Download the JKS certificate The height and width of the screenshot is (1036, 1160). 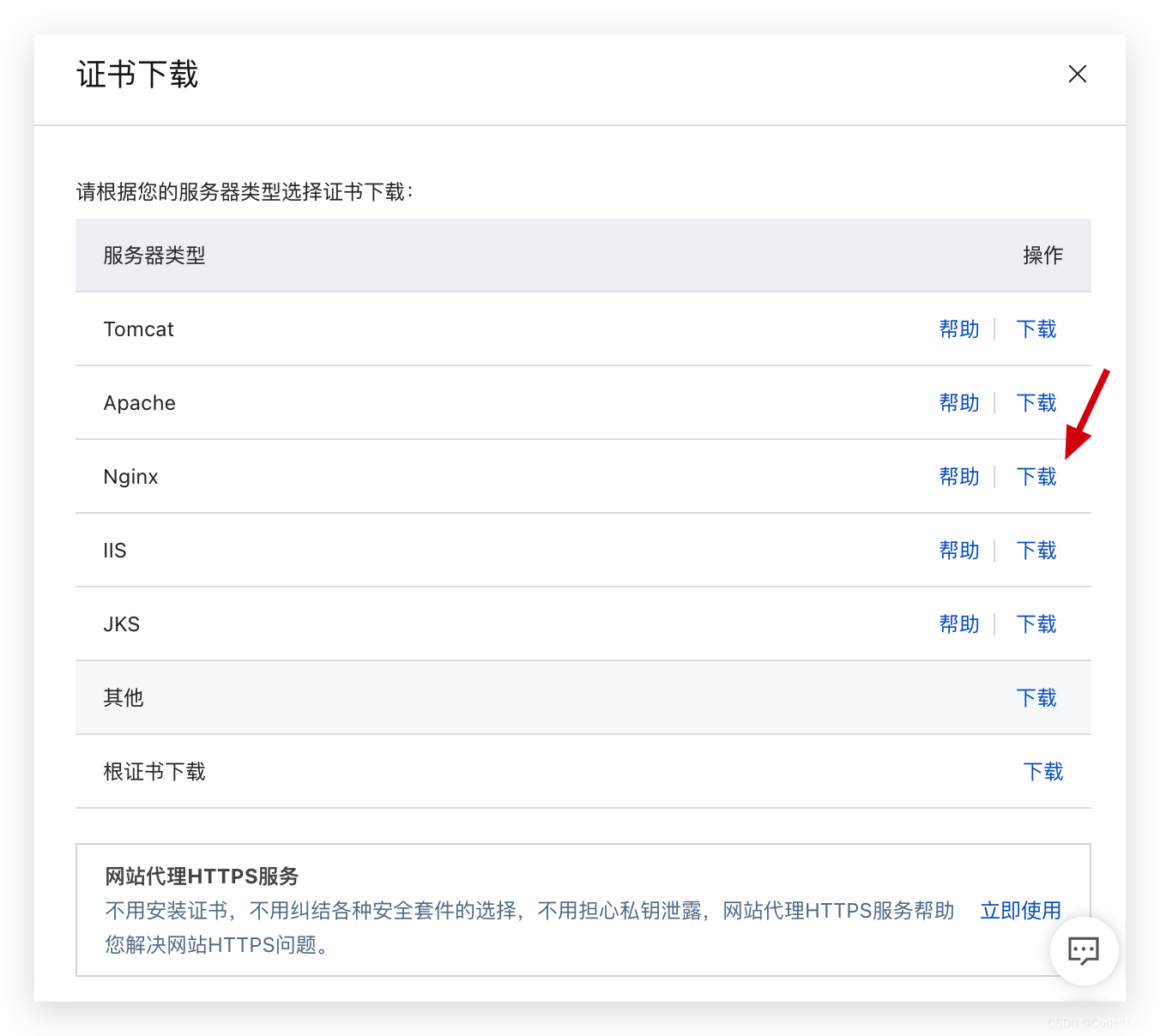click(x=1036, y=624)
